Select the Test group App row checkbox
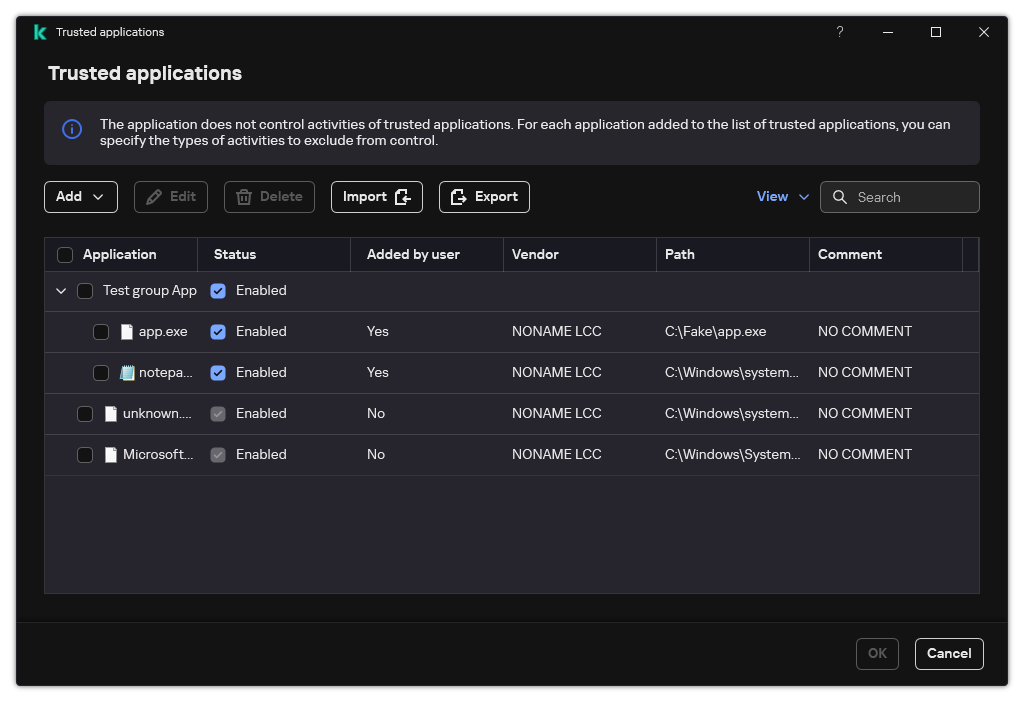This screenshot has width=1024, height=702. click(x=85, y=291)
